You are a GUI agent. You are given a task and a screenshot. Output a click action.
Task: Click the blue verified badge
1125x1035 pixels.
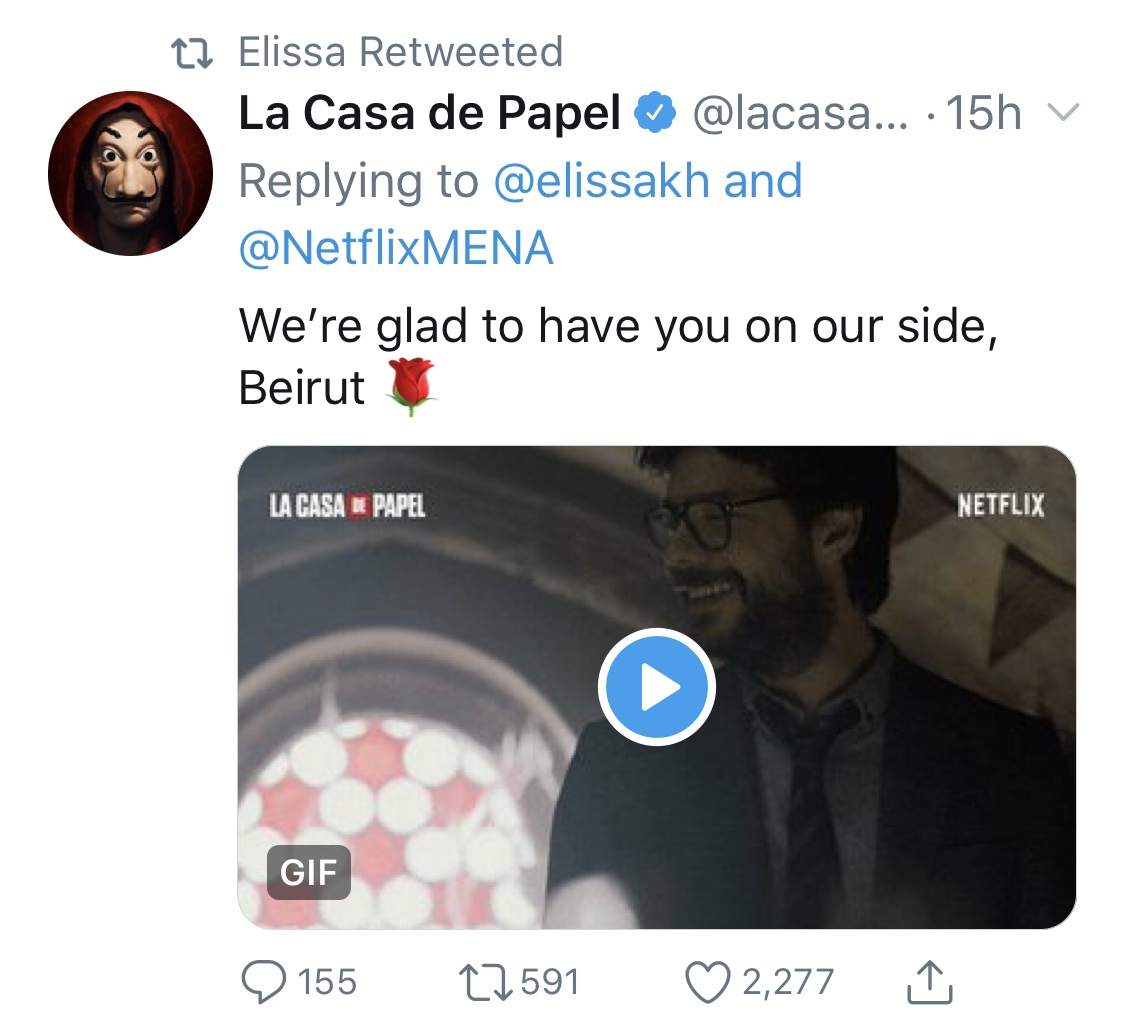(655, 115)
